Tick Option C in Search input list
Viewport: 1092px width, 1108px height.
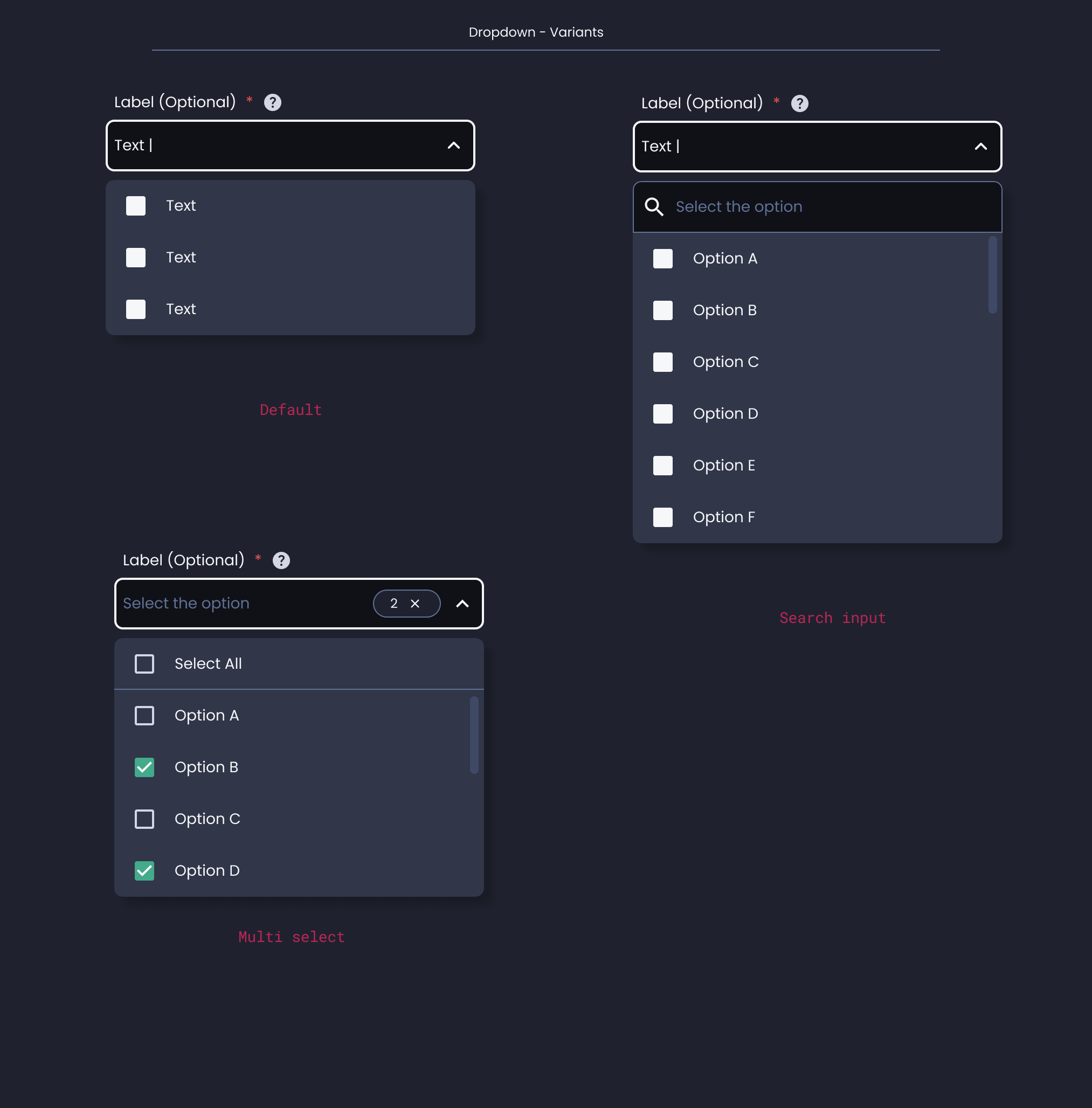click(663, 362)
